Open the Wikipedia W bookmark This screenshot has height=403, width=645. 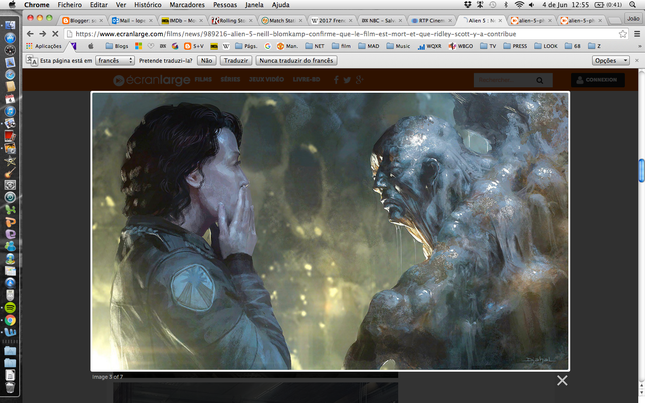pos(226,46)
